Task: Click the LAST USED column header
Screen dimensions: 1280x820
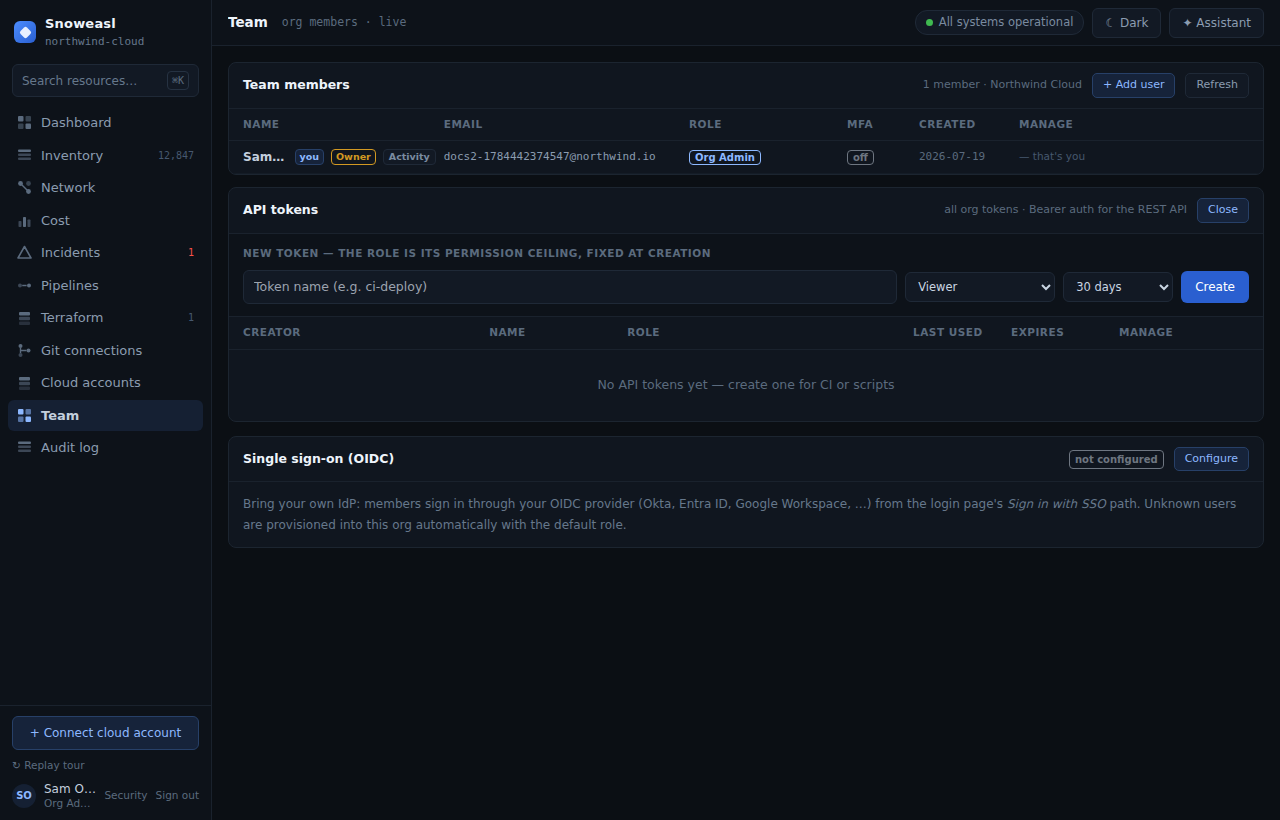Action: (947, 333)
